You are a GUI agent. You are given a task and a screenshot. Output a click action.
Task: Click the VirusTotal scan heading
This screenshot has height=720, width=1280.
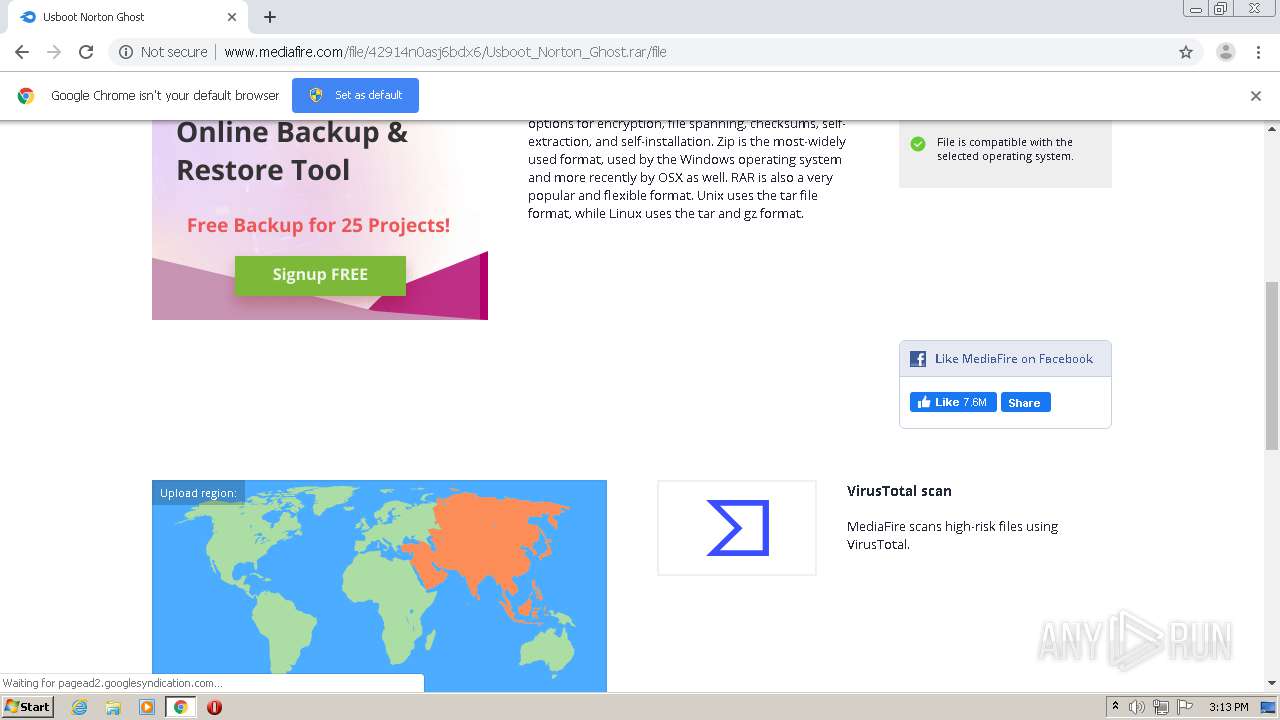pyautogui.click(x=899, y=491)
